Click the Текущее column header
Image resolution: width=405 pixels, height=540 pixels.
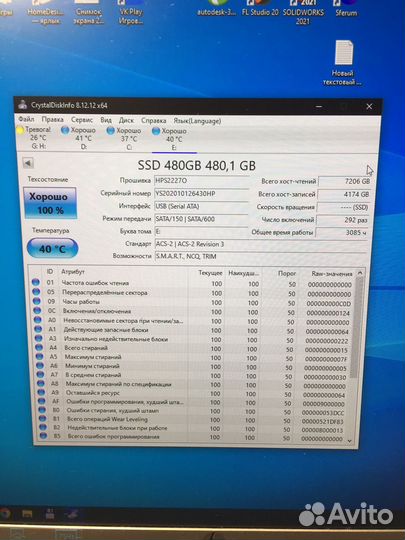[210, 273]
